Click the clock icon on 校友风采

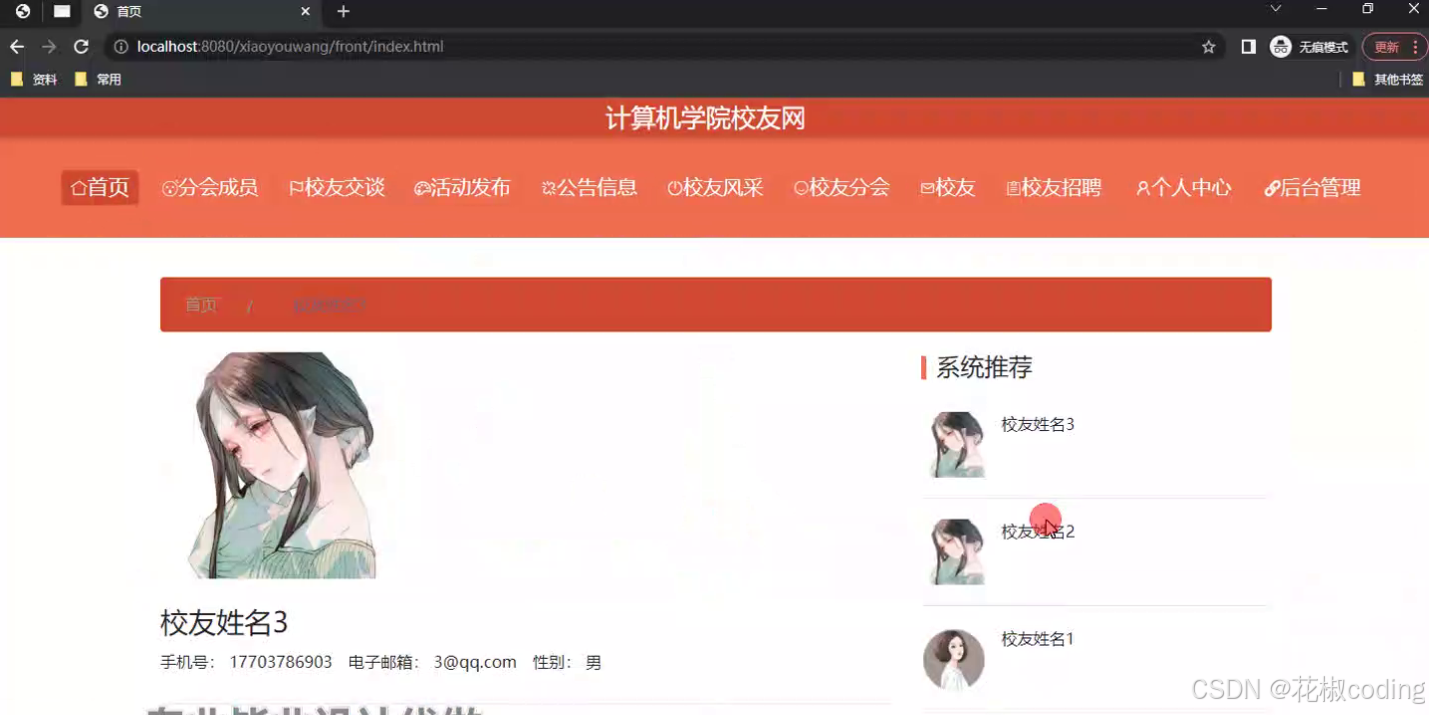pyautogui.click(x=675, y=187)
